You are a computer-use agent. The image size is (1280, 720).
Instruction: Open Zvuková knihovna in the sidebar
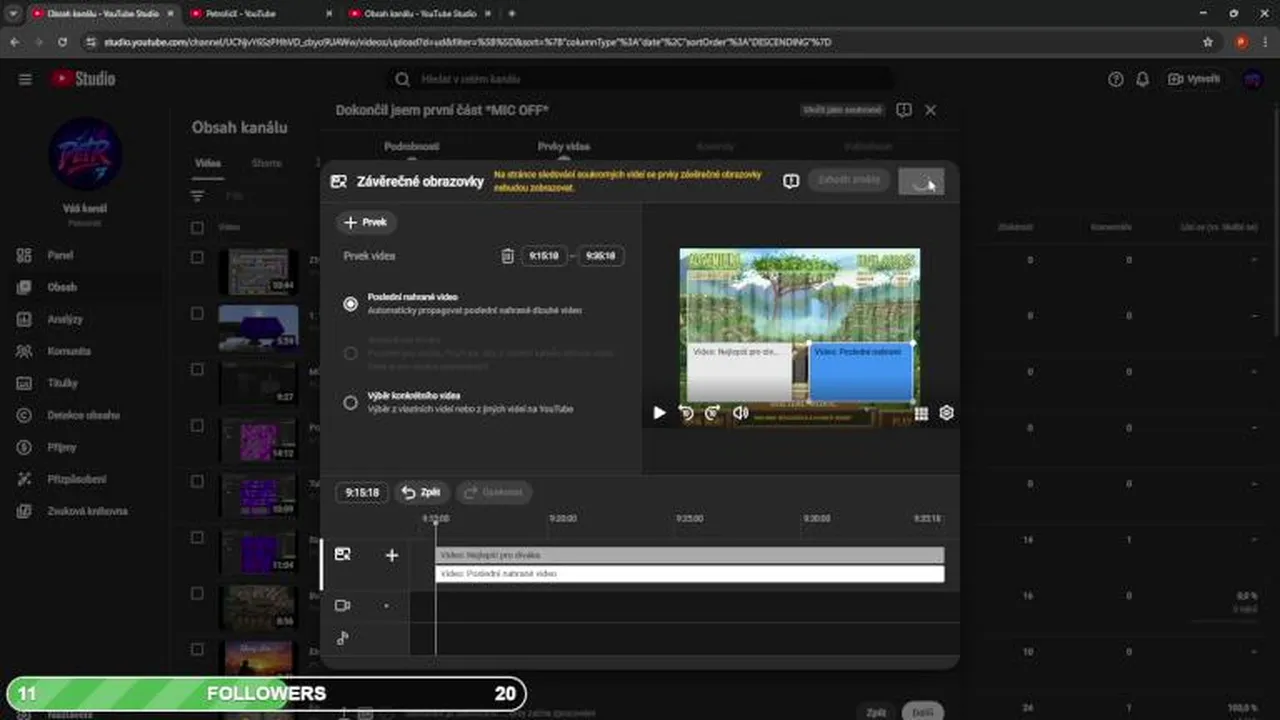tap(85, 511)
